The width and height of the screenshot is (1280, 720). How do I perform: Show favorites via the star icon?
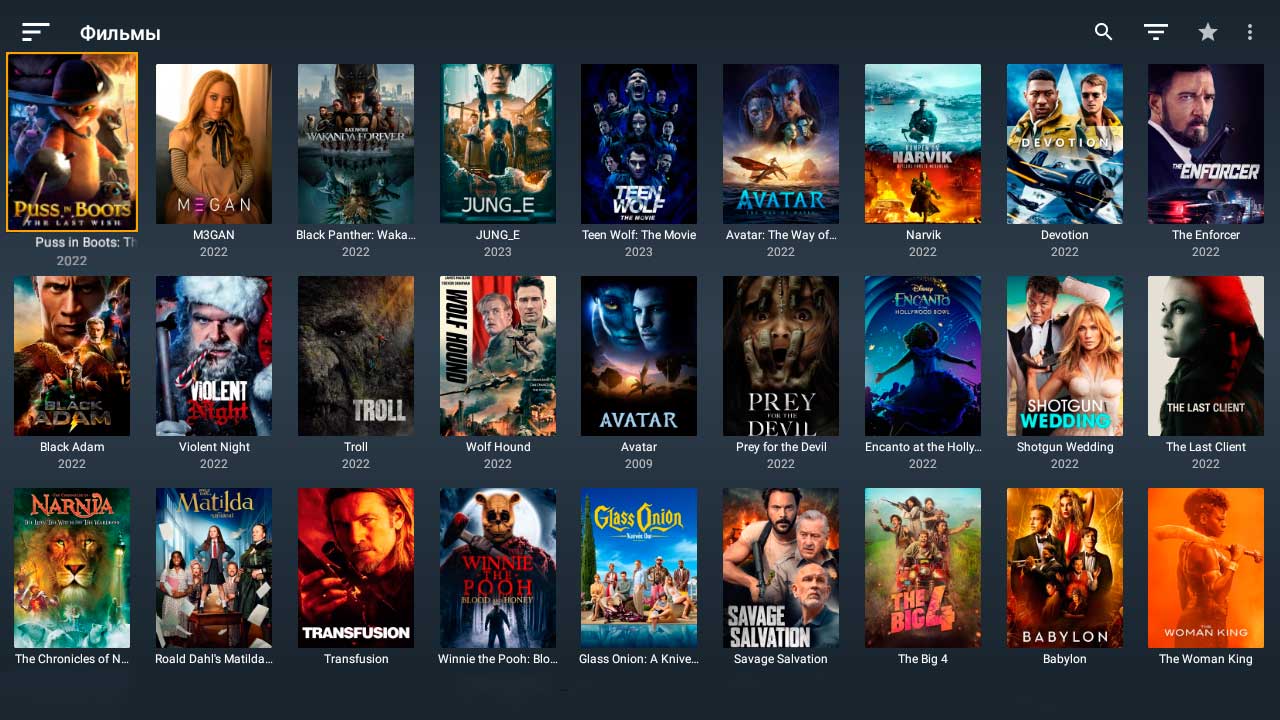(1208, 32)
